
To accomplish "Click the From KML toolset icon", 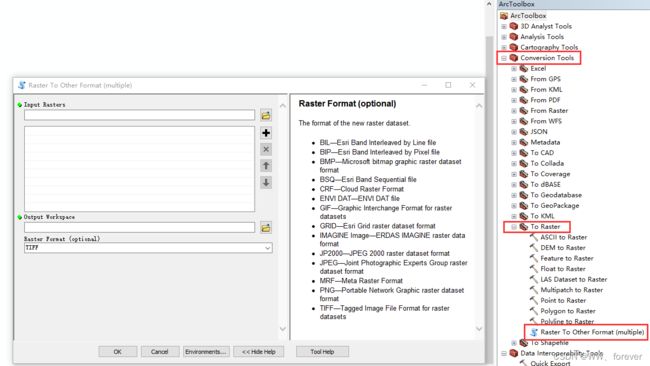I will tap(524, 90).
